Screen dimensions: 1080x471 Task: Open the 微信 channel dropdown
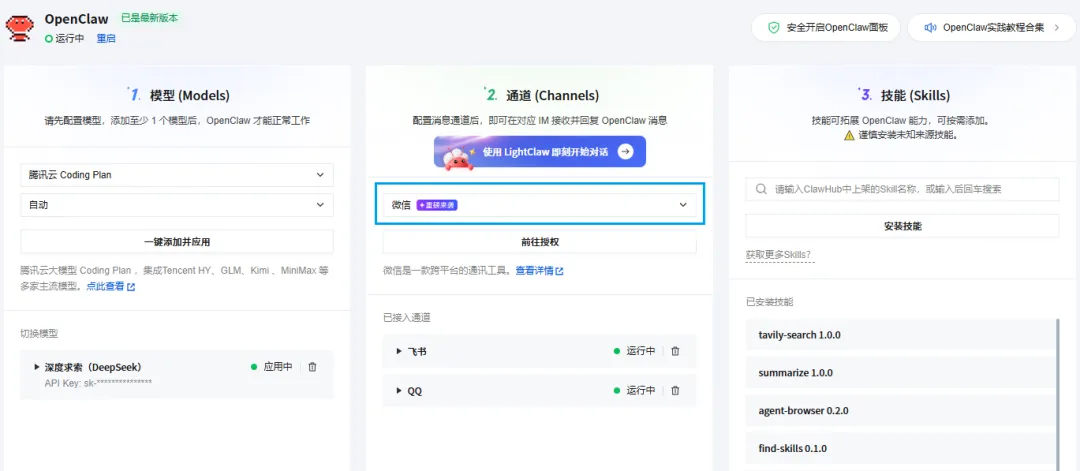[x=539, y=205]
